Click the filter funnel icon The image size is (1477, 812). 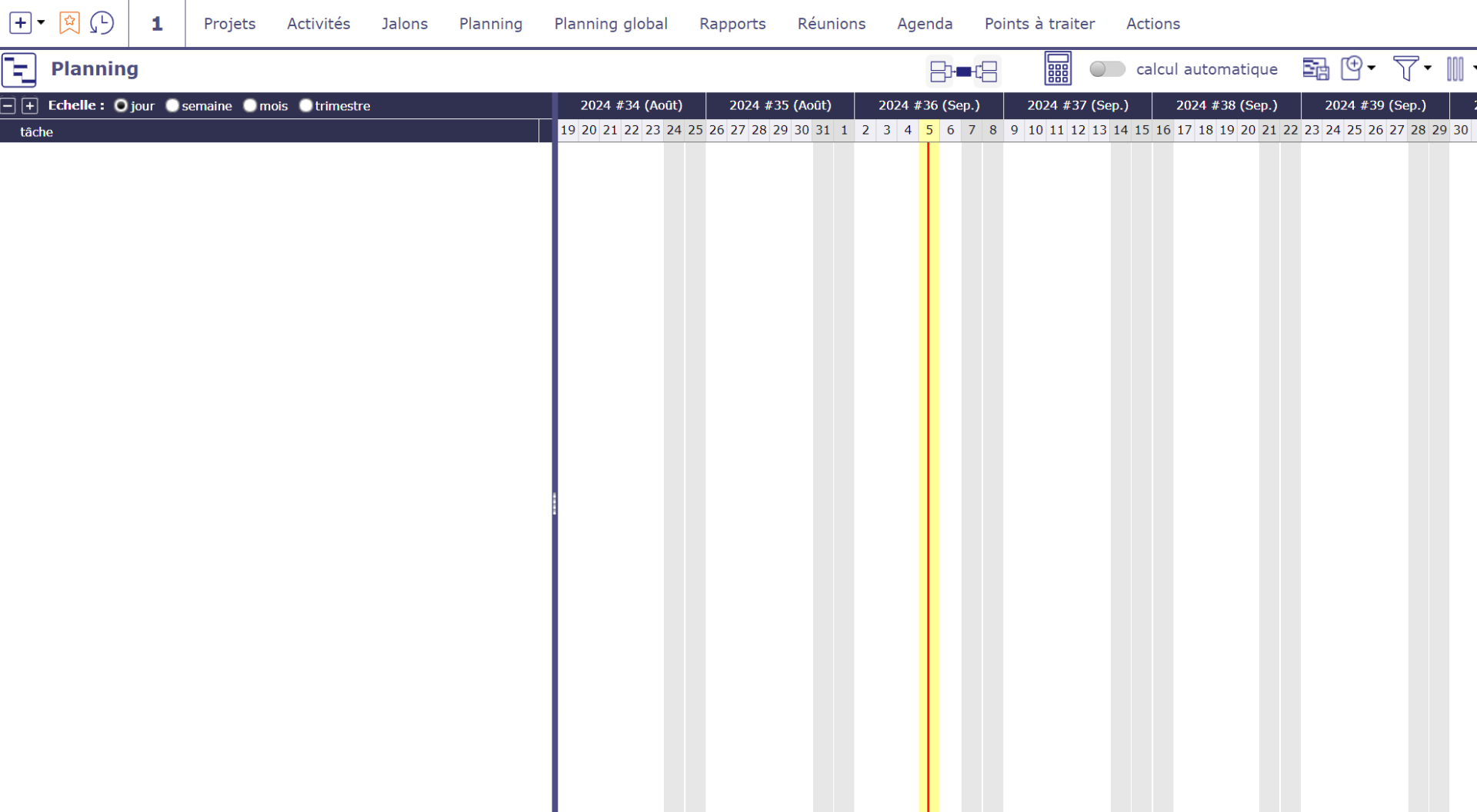point(1405,68)
